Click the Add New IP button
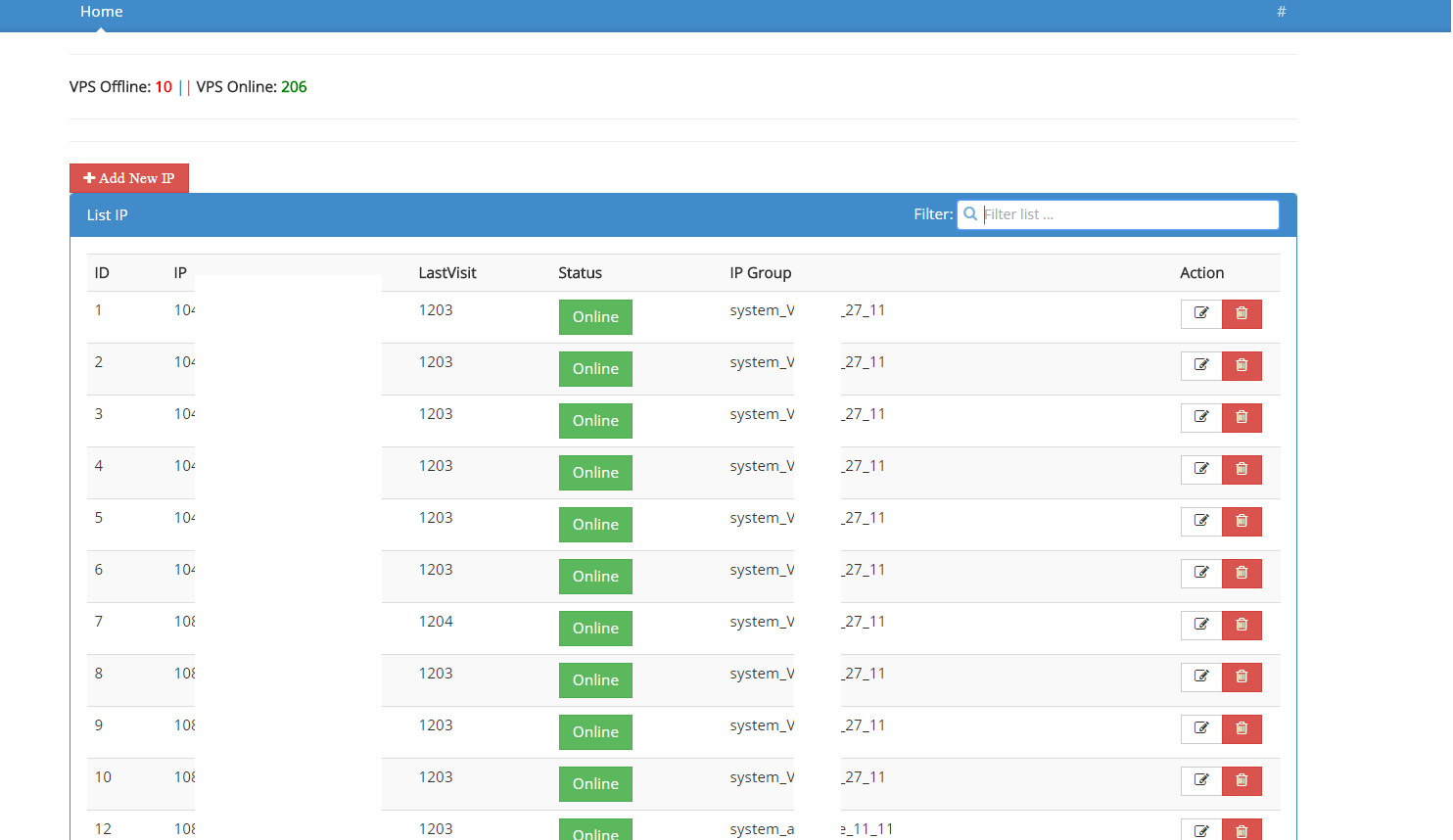 (129, 178)
